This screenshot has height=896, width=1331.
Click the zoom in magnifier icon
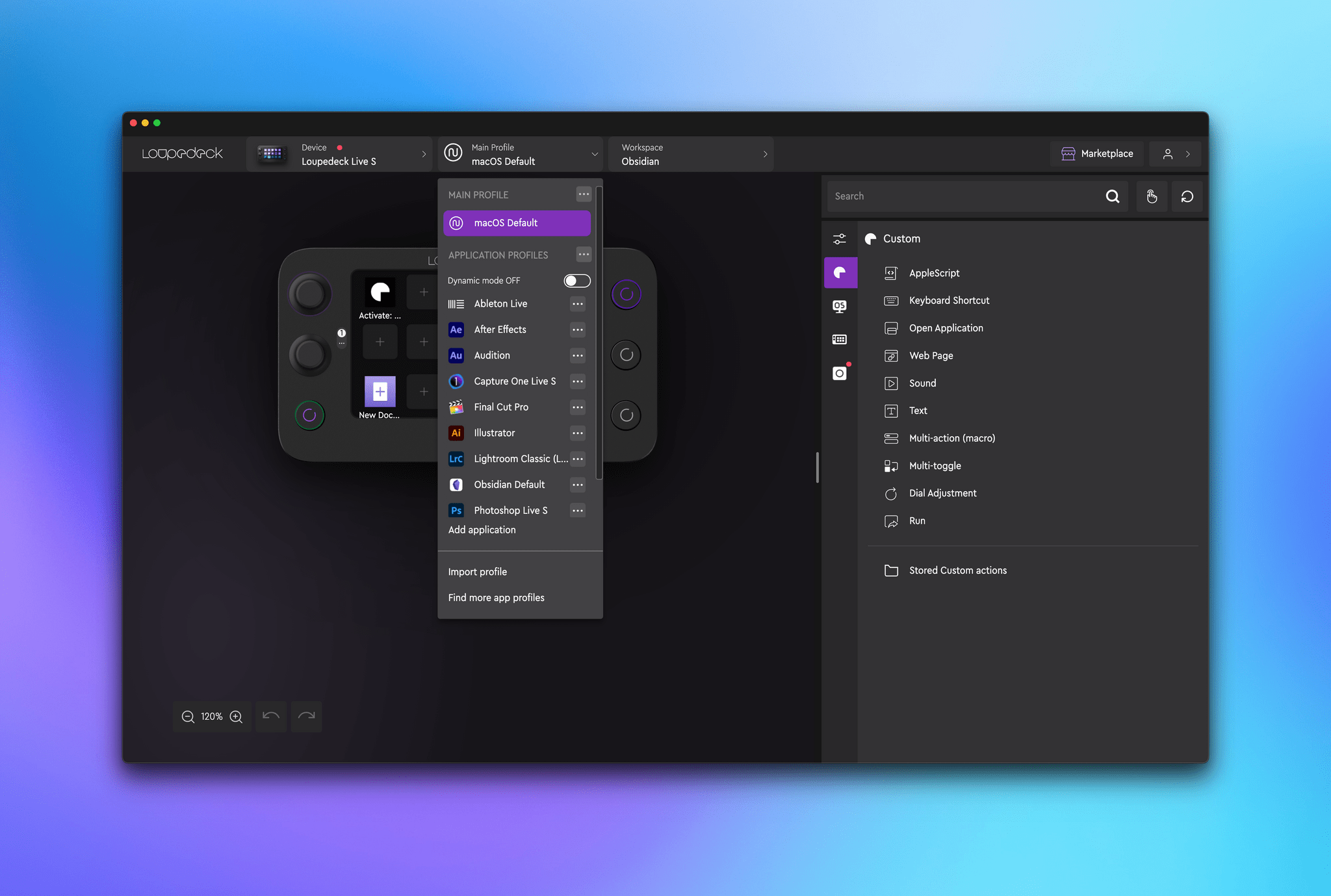237,716
